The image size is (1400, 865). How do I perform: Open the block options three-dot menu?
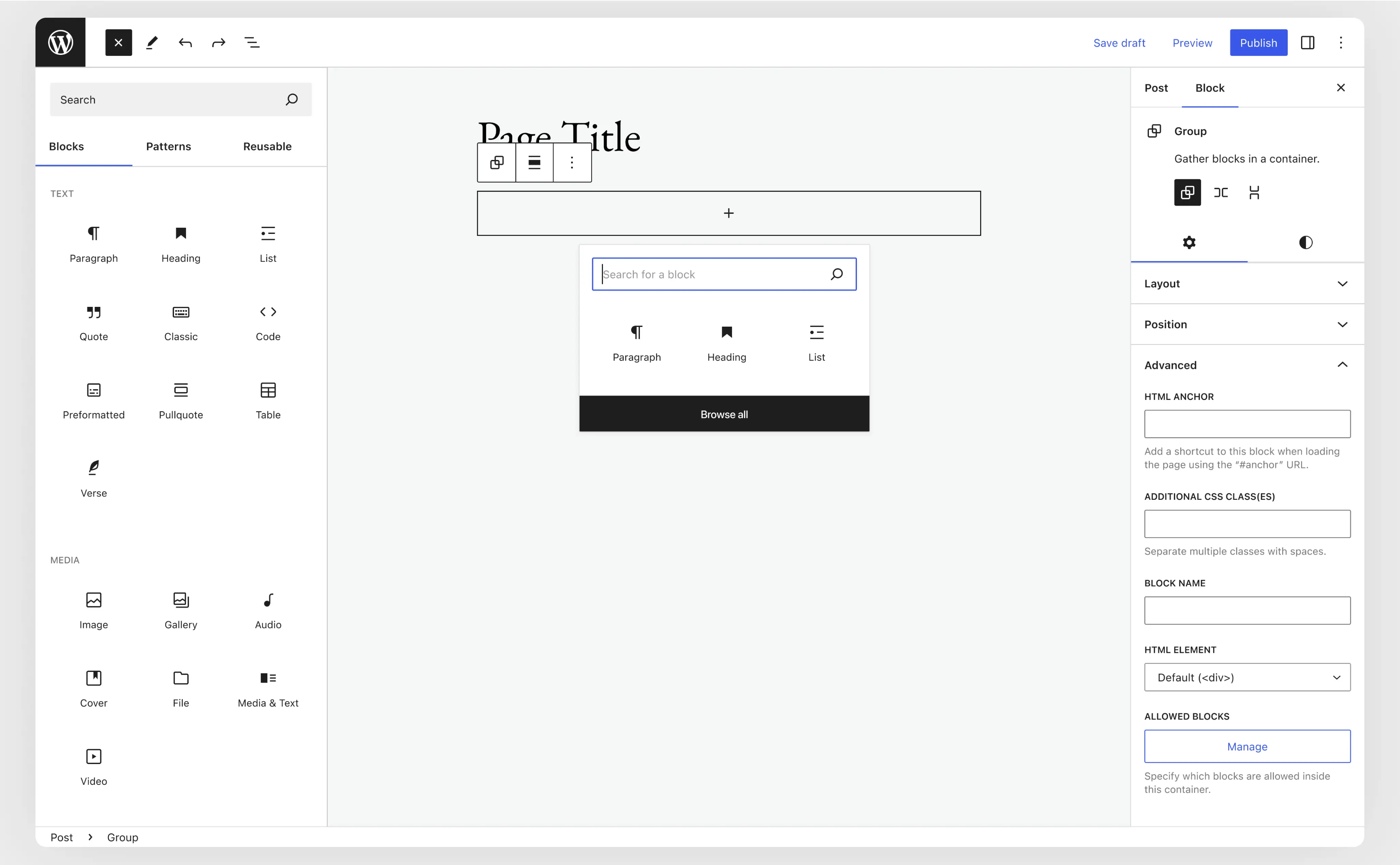point(572,163)
